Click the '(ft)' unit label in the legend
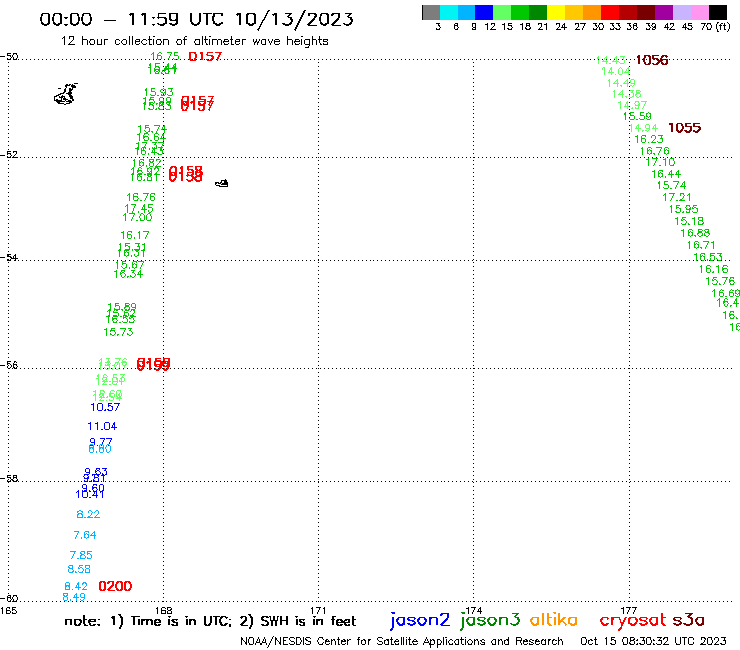The image size is (740, 650). 723,26
